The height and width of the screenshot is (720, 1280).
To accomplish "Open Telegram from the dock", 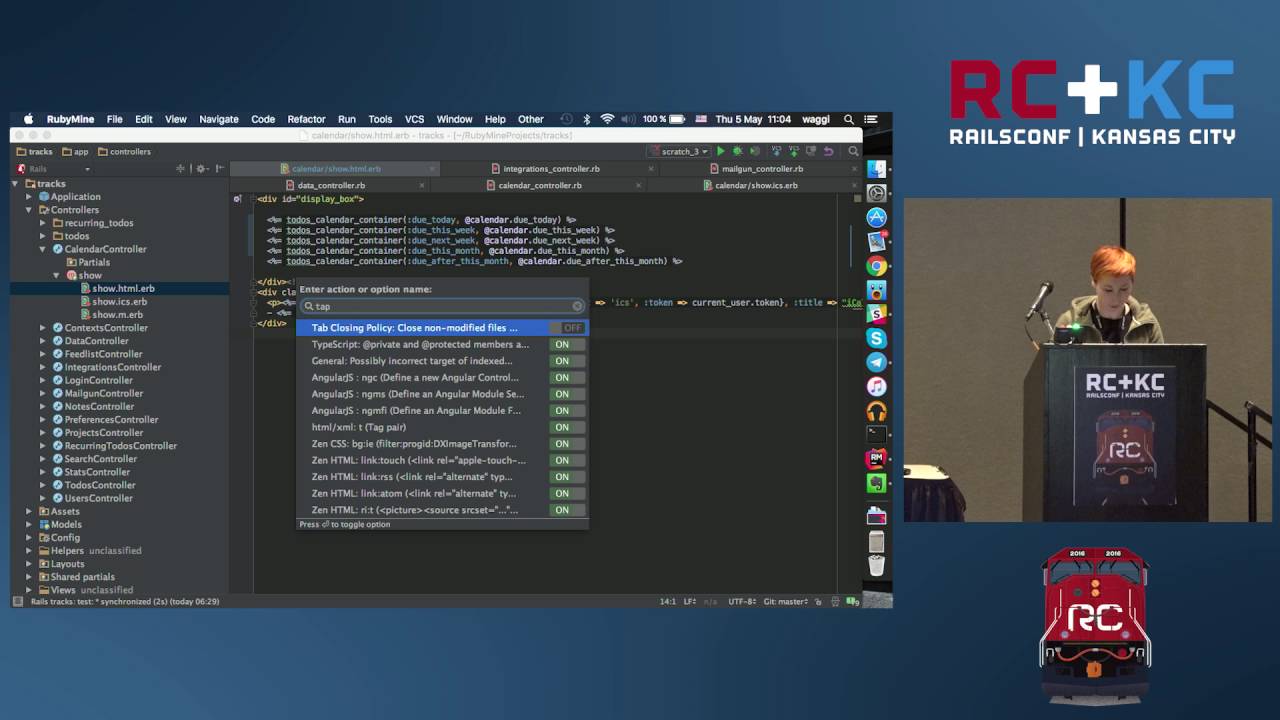I will tap(876, 362).
